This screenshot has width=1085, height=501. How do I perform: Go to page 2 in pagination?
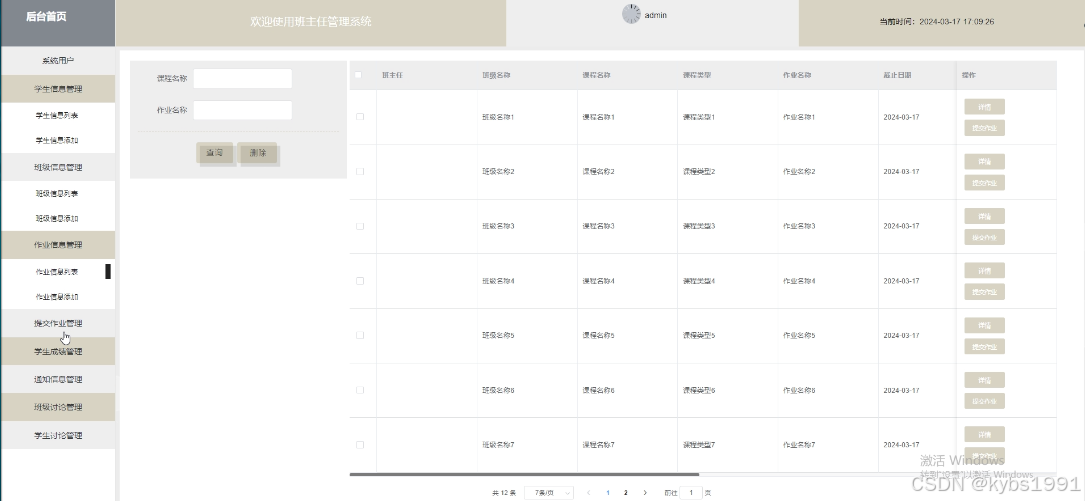pos(626,493)
